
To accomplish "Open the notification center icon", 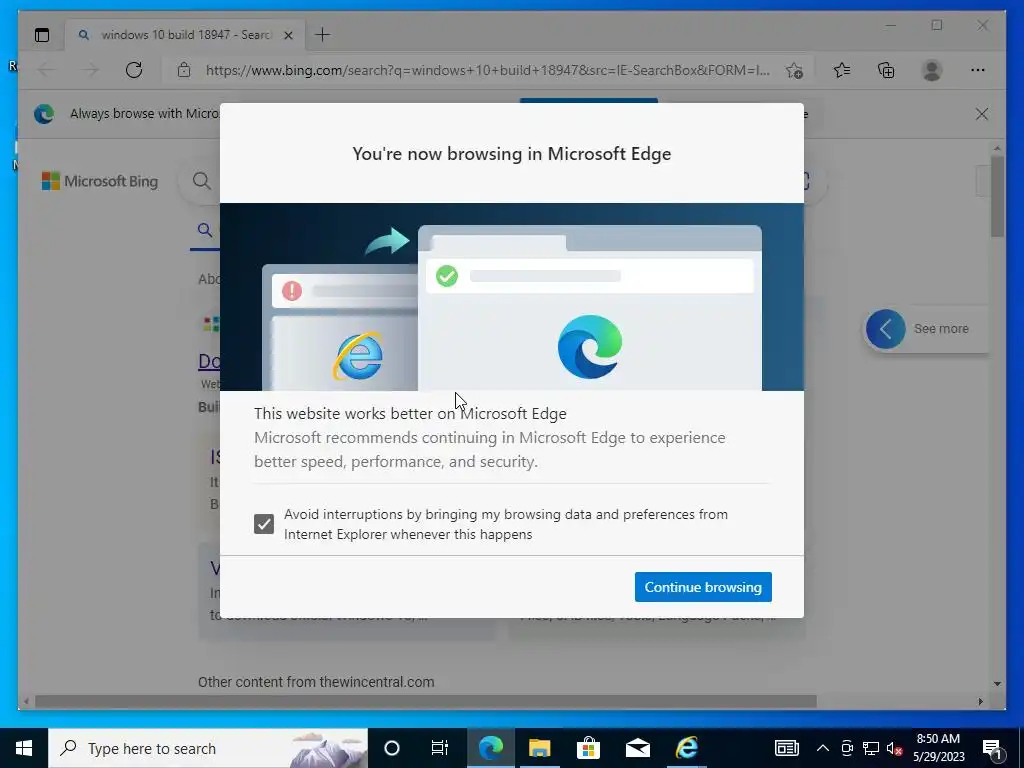I will click(x=993, y=749).
